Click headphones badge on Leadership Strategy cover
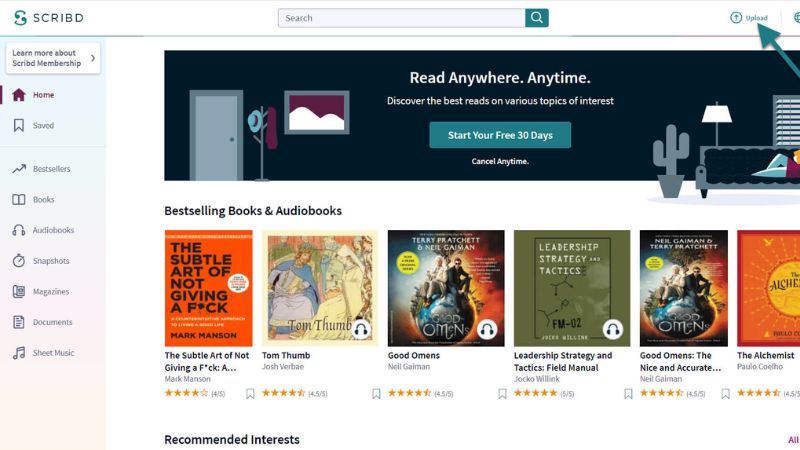800x450 pixels. pyautogui.click(x=613, y=330)
